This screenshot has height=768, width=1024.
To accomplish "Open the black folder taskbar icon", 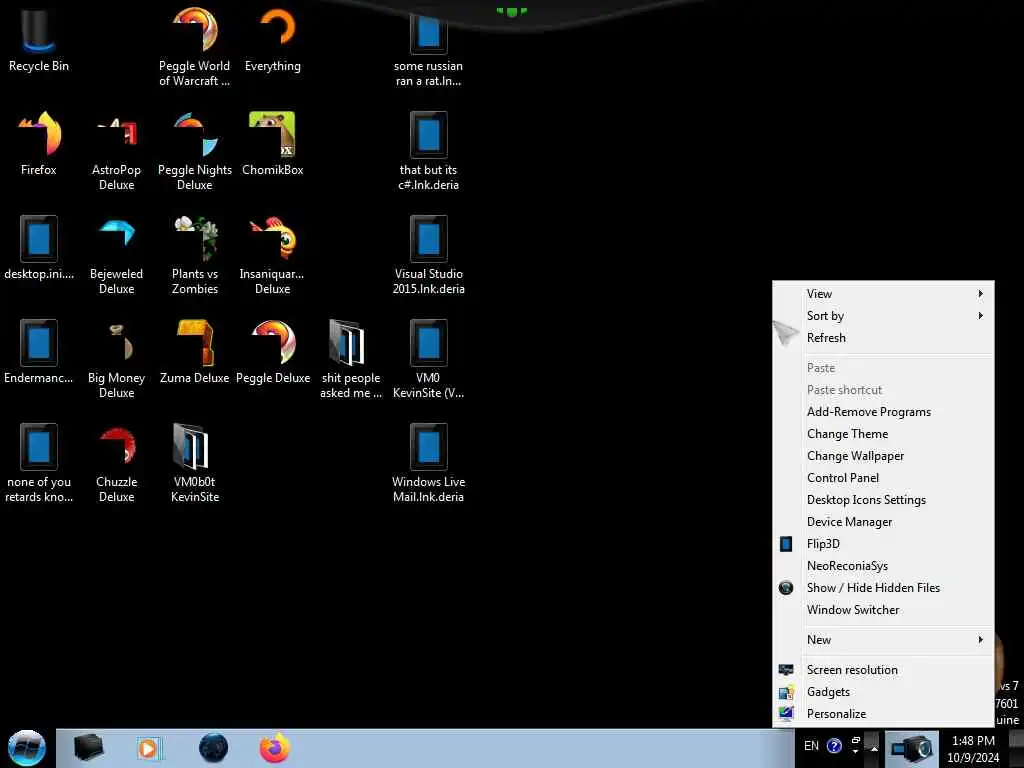I will [x=88, y=748].
